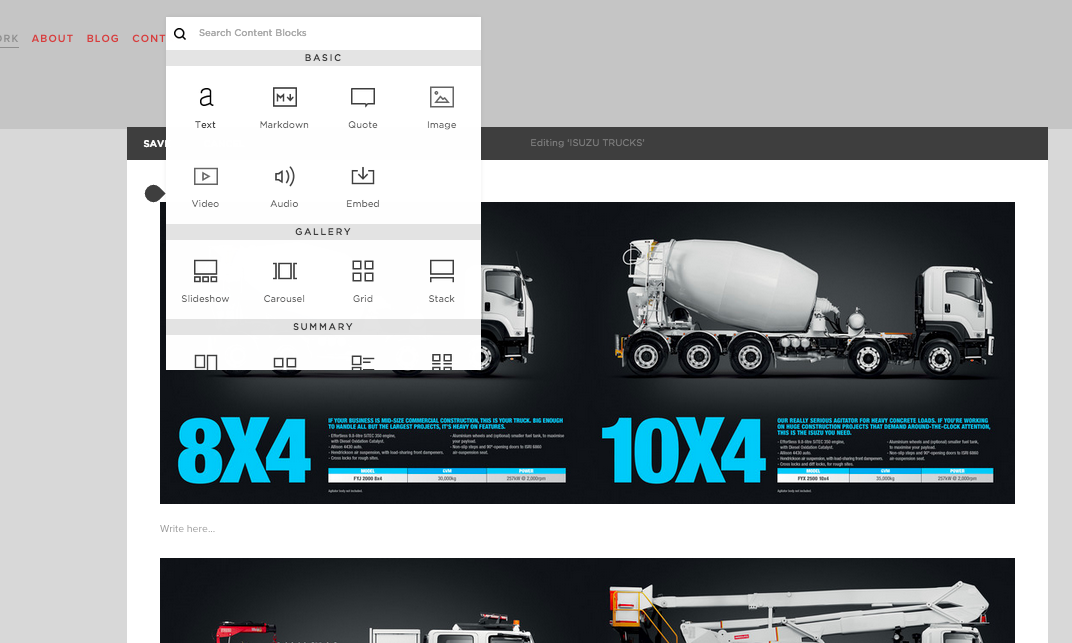Select the 8X4 and 10X4 trucks image
The width and height of the screenshot is (1072, 643).
tap(587, 353)
